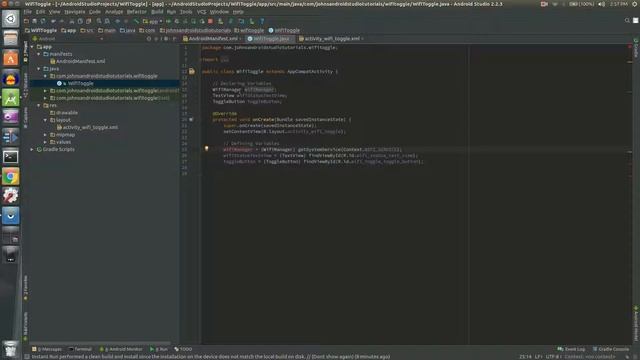Click the Replace icon in the toolbar
The image size is (640, 360).
pos(107,21)
